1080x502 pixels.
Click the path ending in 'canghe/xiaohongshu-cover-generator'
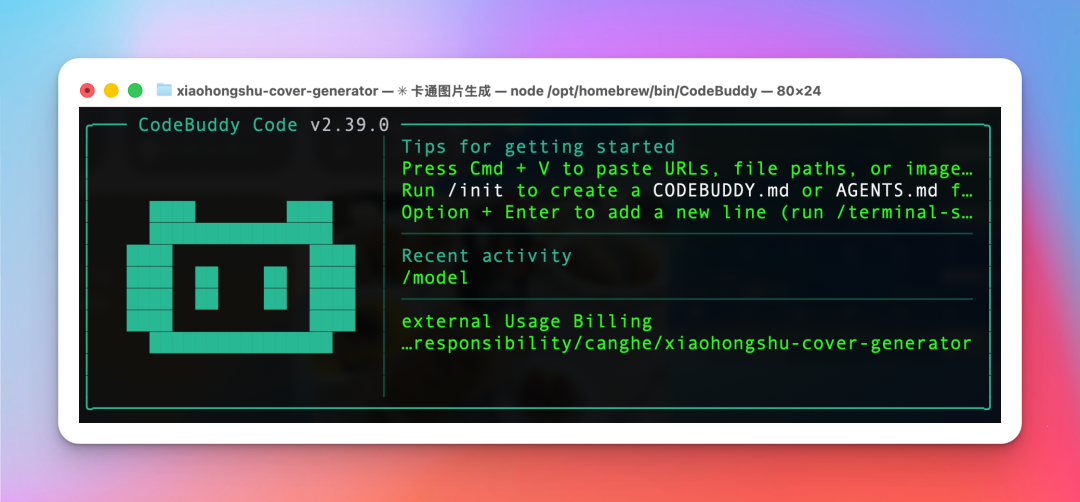[687, 344]
